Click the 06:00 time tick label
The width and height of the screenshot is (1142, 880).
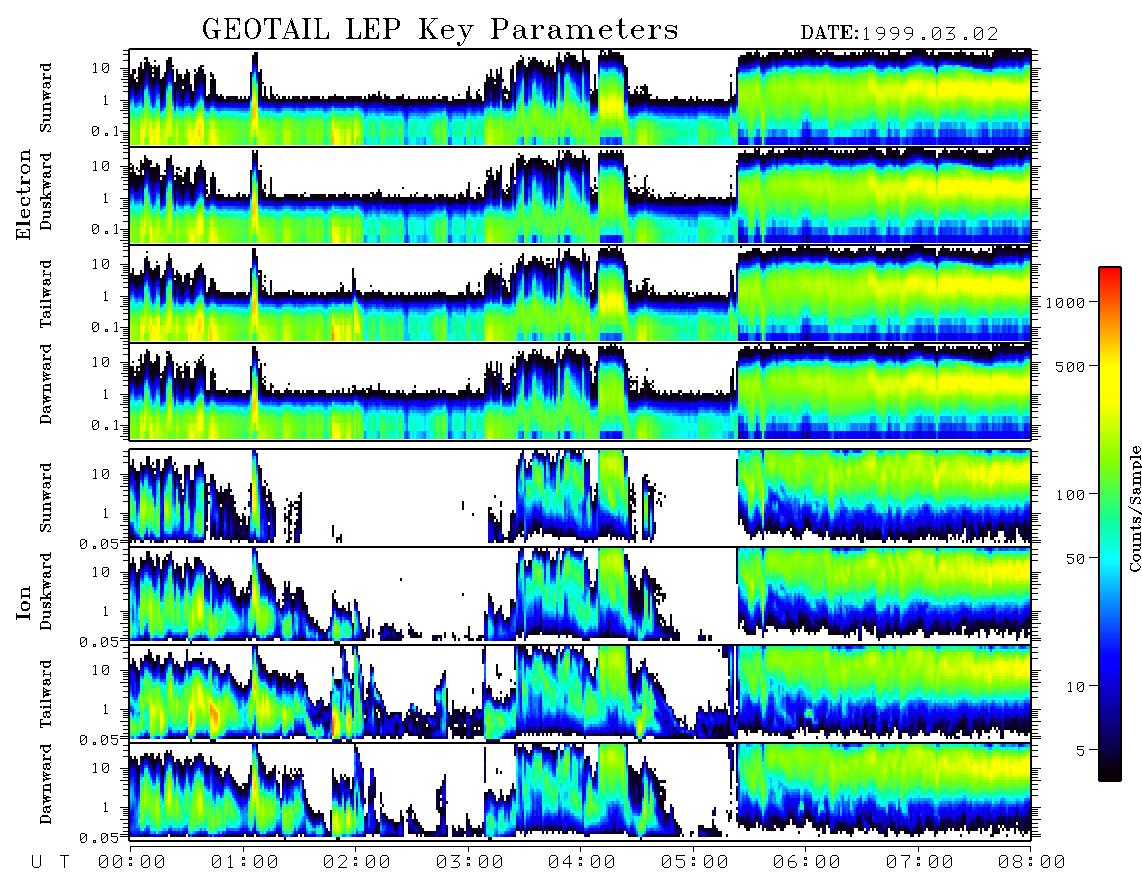807,862
